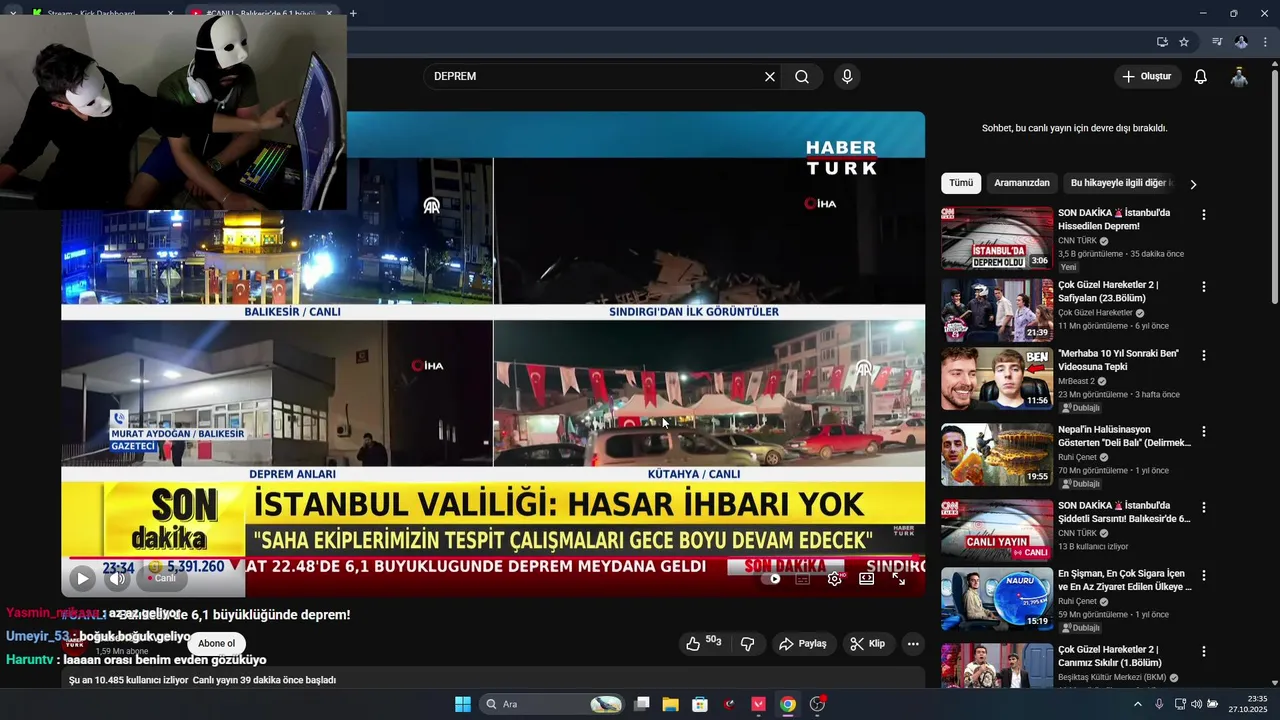Open MrBeast 10 Yıl Sonraki Ben thumbnail
Viewport: 1280px width, 720px height.
[x=997, y=378]
